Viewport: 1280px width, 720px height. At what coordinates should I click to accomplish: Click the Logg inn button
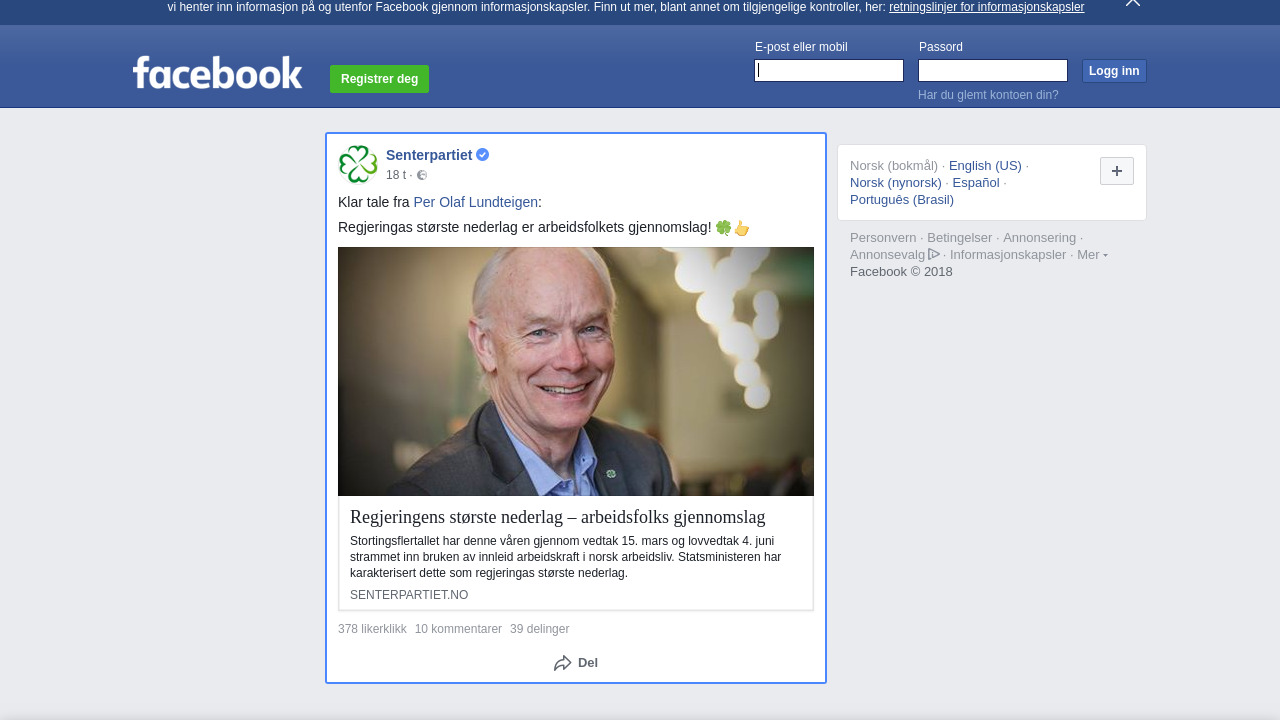point(1114,71)
